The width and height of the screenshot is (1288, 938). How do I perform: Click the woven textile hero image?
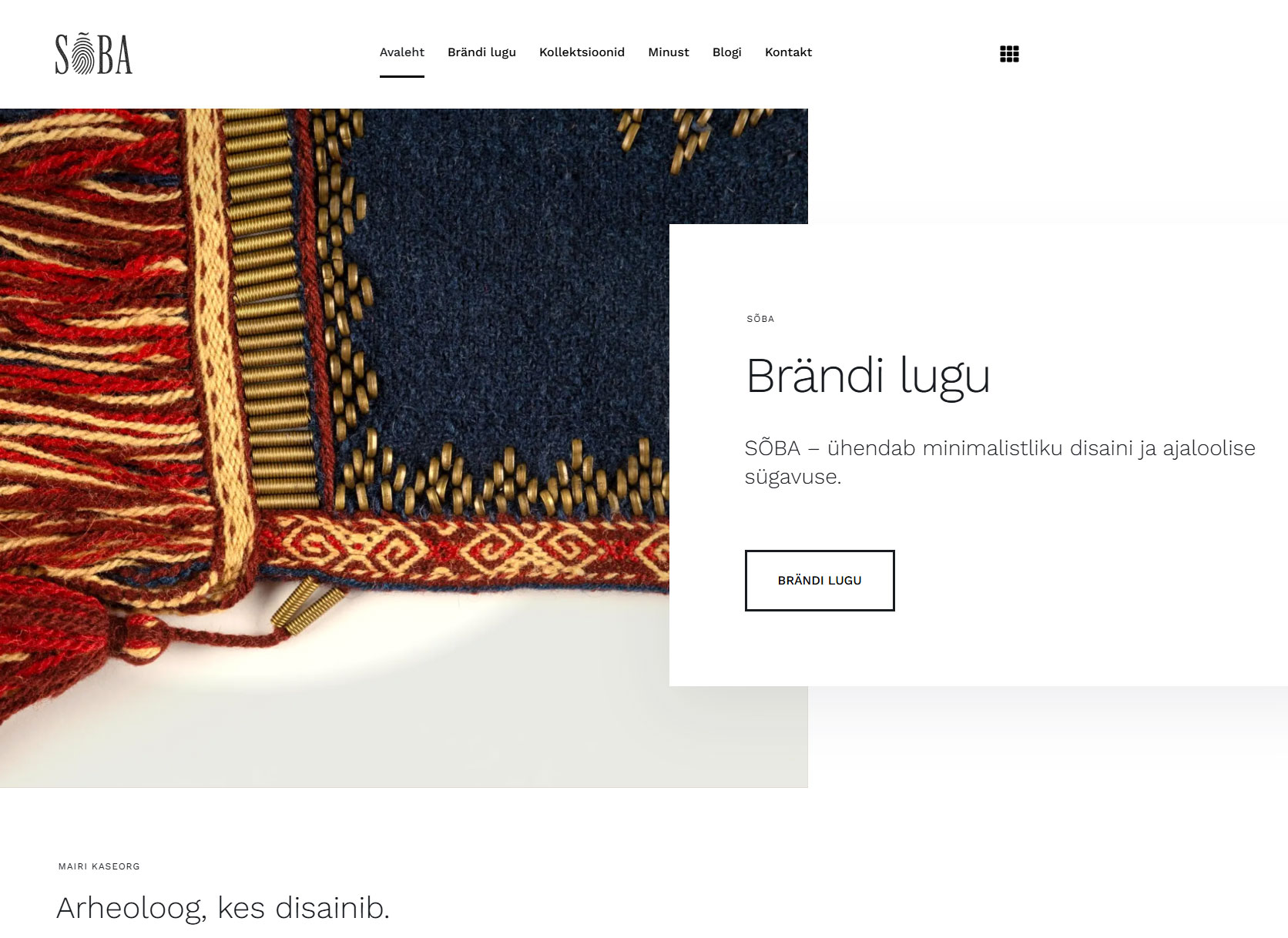click(x=335, y=447)
